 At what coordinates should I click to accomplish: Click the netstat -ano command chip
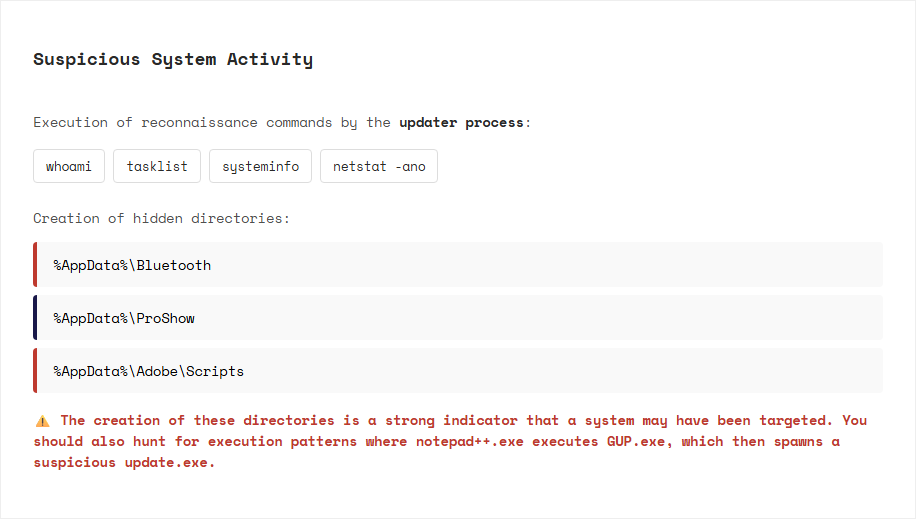(379, 166)
